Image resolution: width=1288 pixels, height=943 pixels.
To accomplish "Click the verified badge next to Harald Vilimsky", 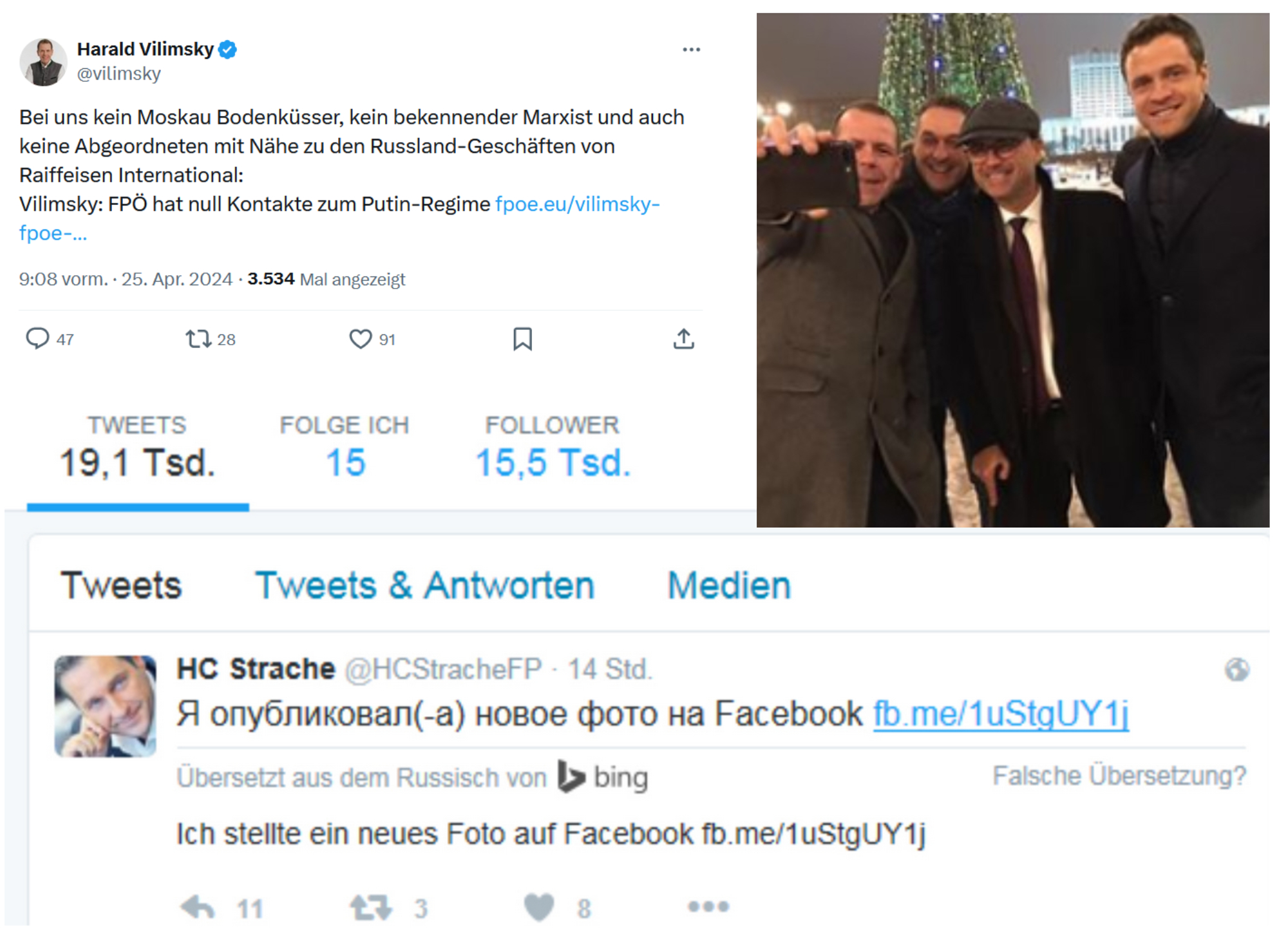I will pos(228,50).
